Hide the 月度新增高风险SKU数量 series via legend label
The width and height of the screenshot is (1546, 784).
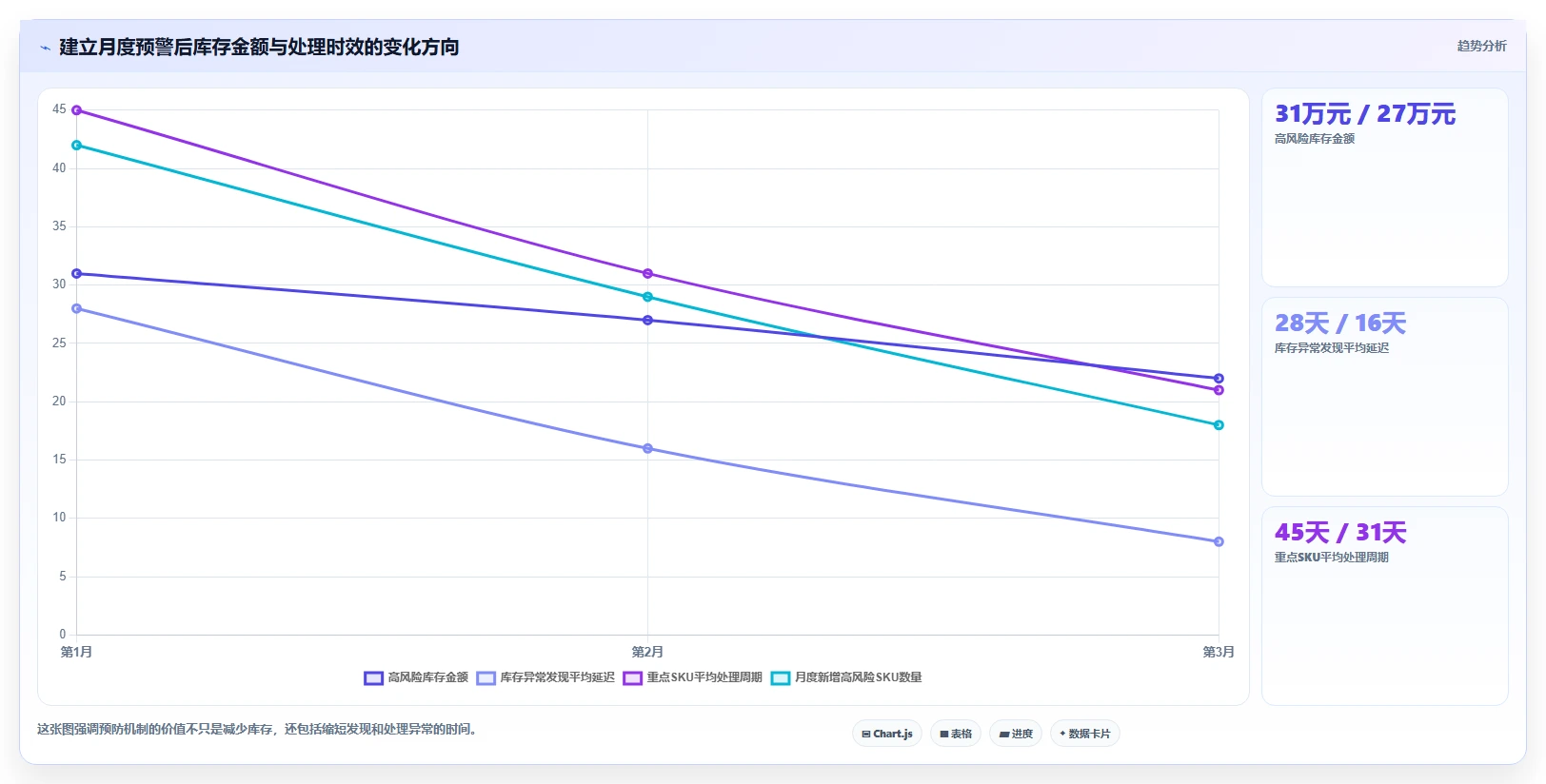point(859,677)
